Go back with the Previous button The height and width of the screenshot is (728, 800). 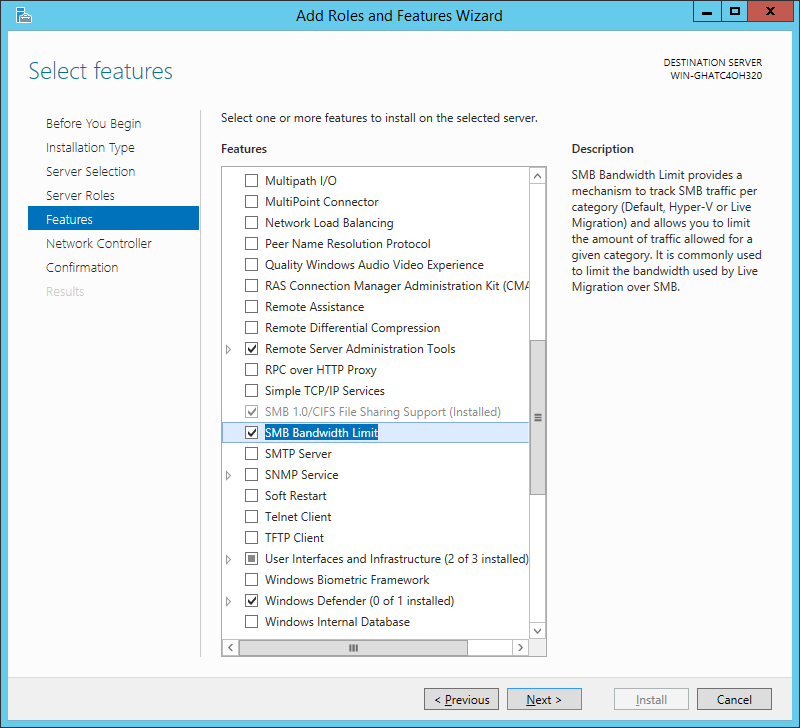coord(461,699)
